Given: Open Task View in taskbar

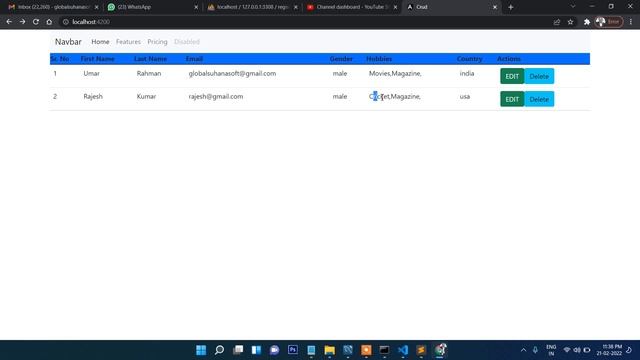Looking at the screenshot, I should 238,350.
